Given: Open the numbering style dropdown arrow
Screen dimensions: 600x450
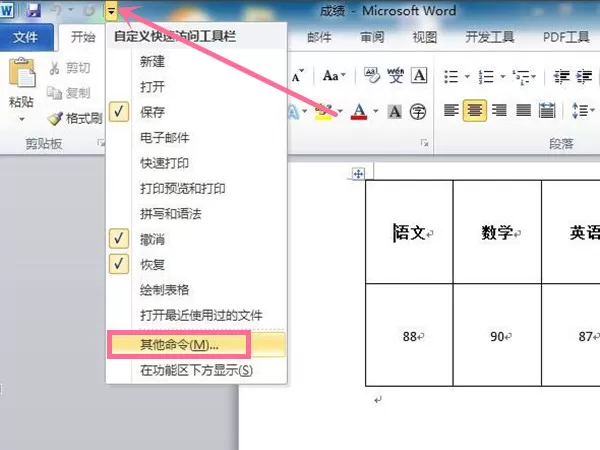Looking at the screenshot, I should click(502, 77).
